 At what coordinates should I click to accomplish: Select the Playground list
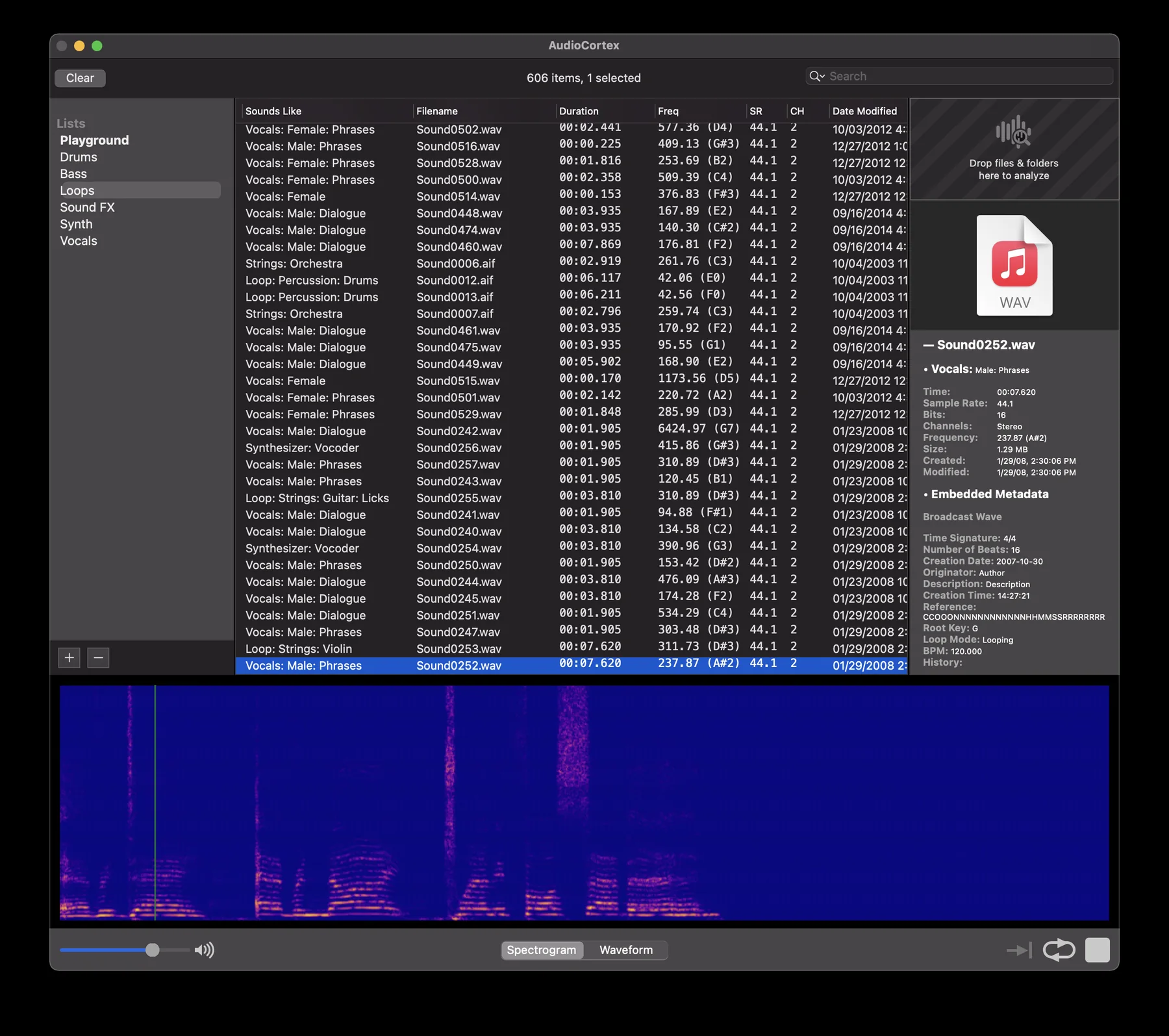coord(94,140)
